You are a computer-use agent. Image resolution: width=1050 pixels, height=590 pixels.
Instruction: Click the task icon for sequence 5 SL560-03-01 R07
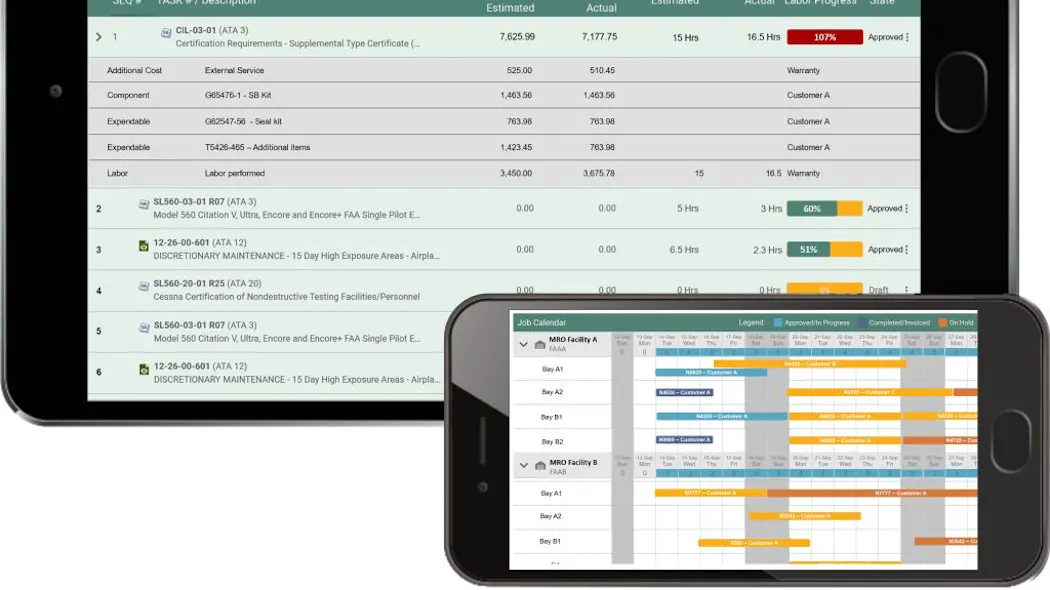(143, 327)
